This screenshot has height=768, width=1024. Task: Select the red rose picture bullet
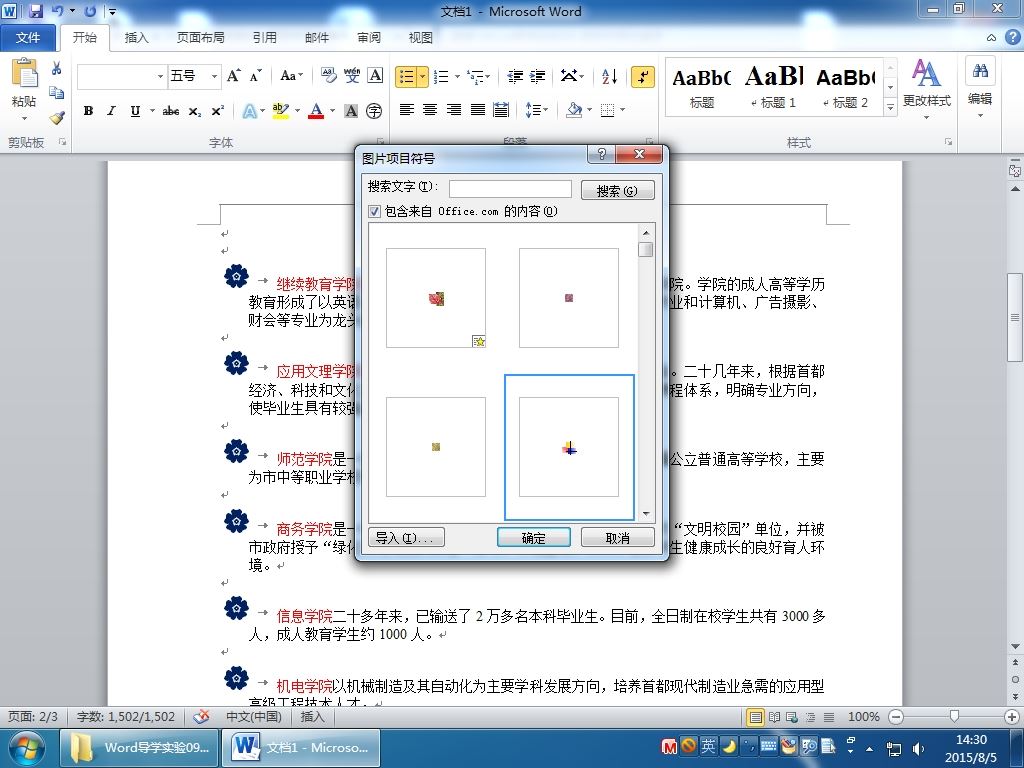(436, 298)
